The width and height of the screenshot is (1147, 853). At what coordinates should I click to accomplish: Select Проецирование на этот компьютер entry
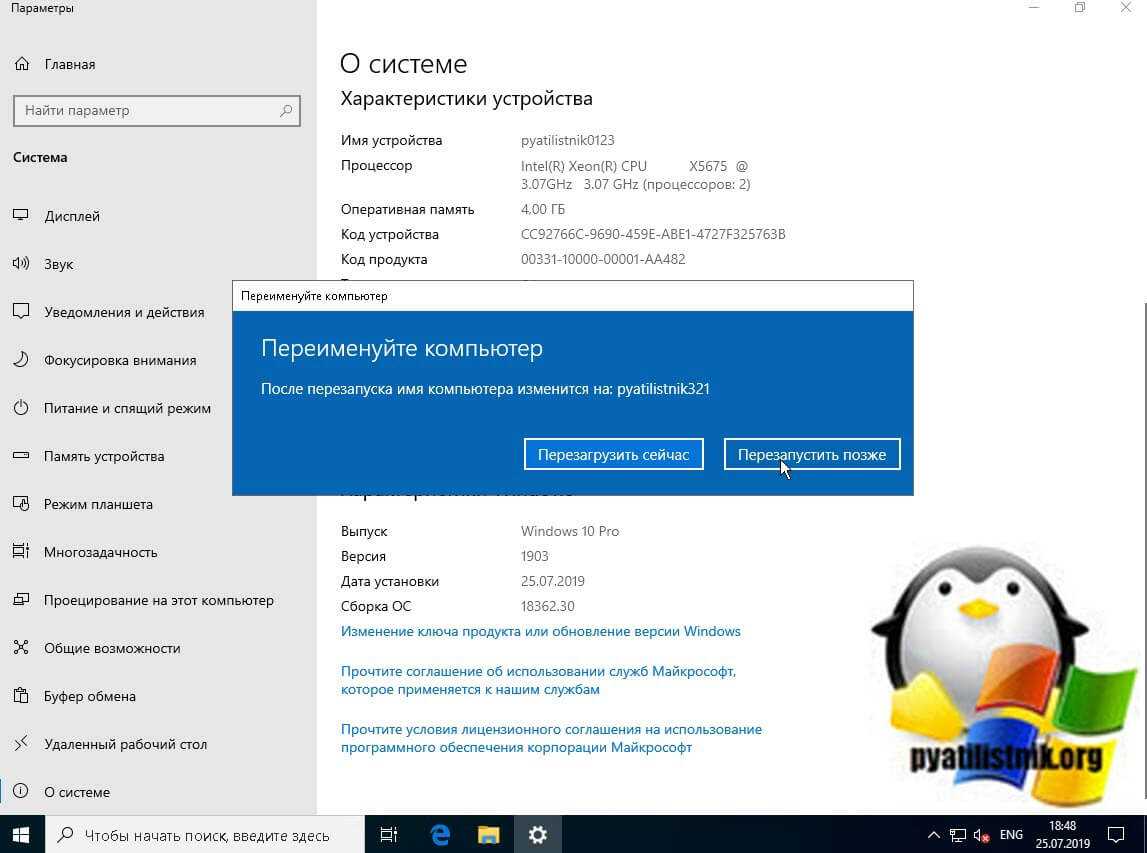[x=159, y=600]
